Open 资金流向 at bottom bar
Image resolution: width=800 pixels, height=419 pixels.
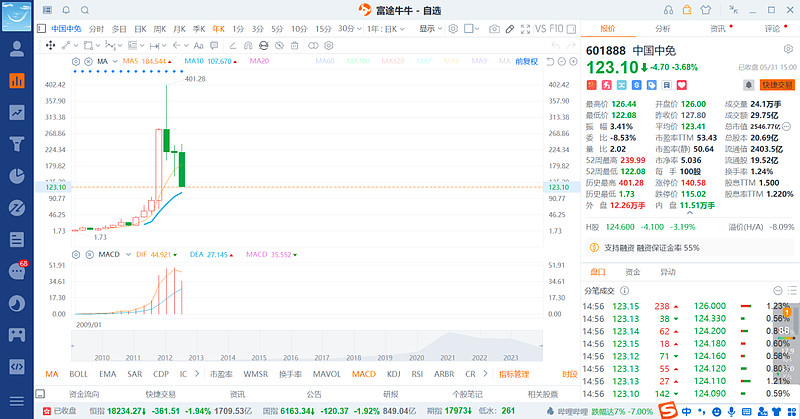click(84, 394)
